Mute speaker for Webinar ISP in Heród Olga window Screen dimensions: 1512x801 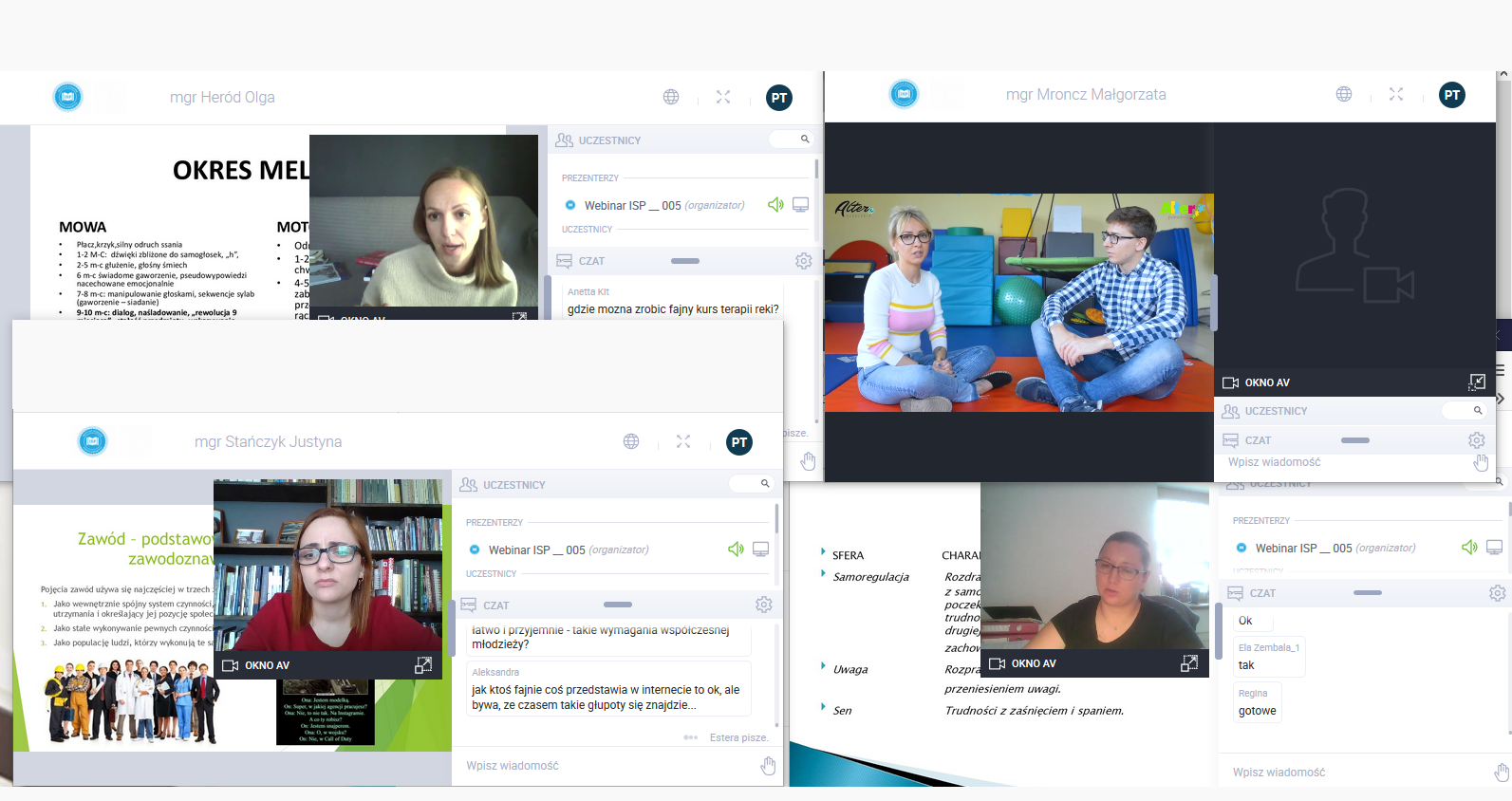click(775, 205)
